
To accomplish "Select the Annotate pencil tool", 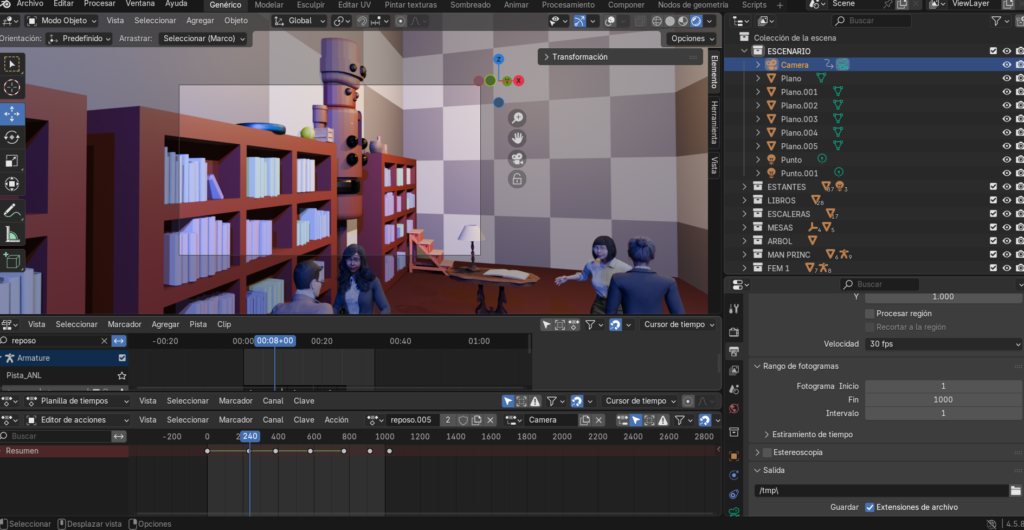I will click(12, 211).
